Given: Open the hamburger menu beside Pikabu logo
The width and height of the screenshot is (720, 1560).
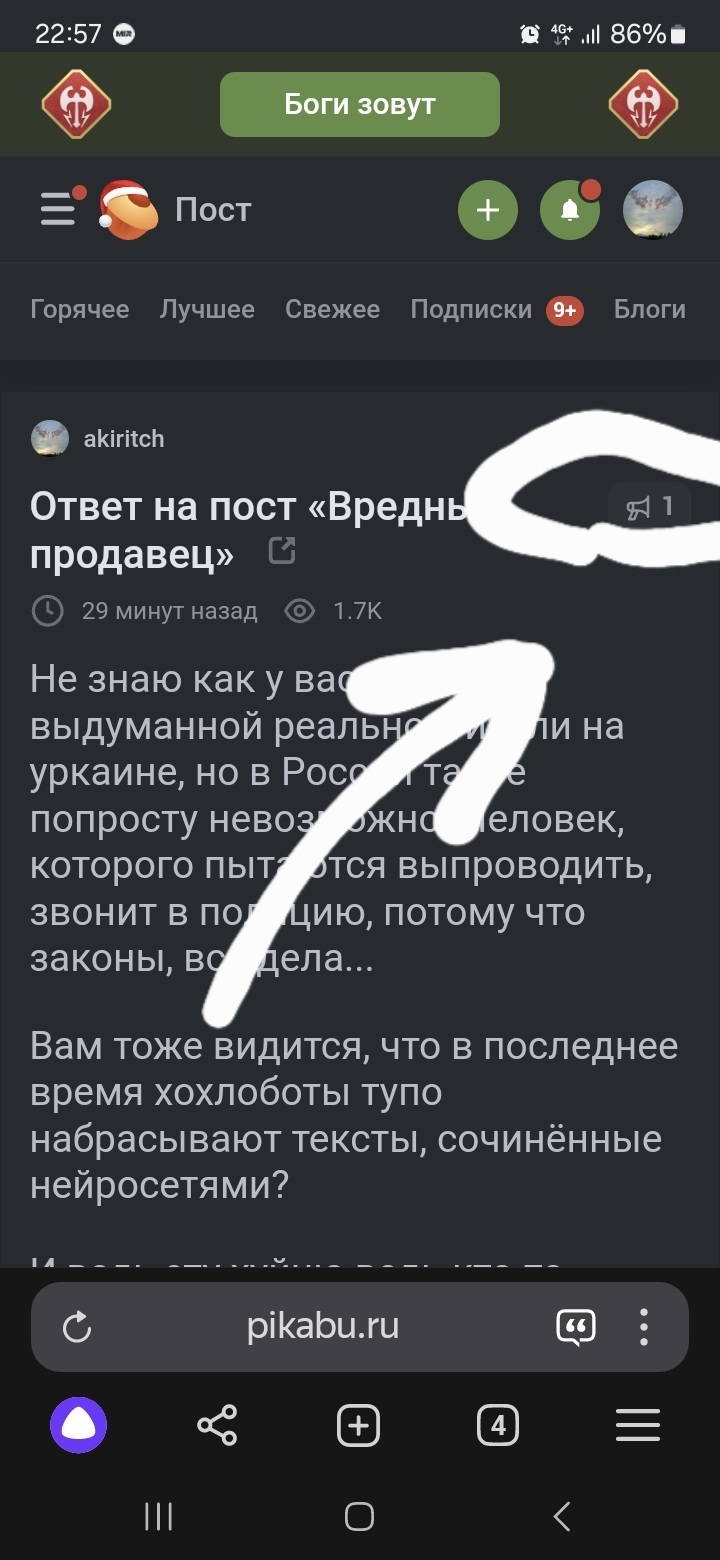Looking at the screenshot, I should (x=59, y=208).
